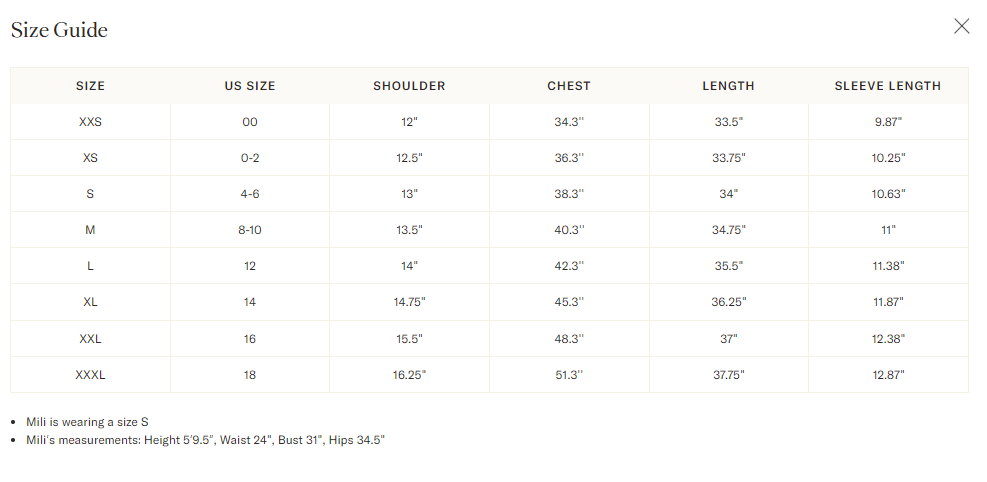Select the SHOULDER column header
This screenshot has width=987, height=482.
(x=409, y=86)
